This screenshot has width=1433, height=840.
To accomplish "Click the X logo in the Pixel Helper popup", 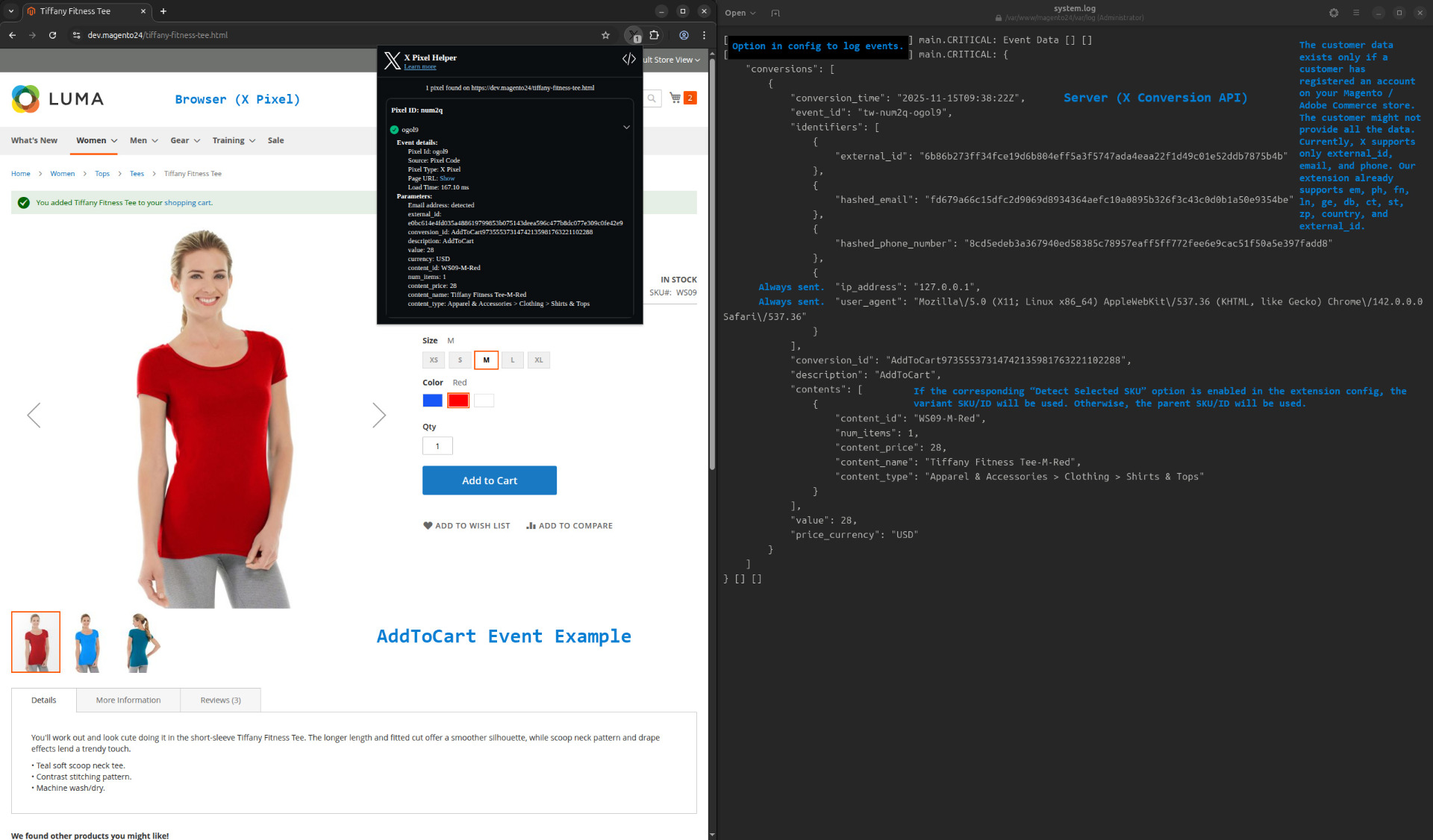I will click(392, 60).
